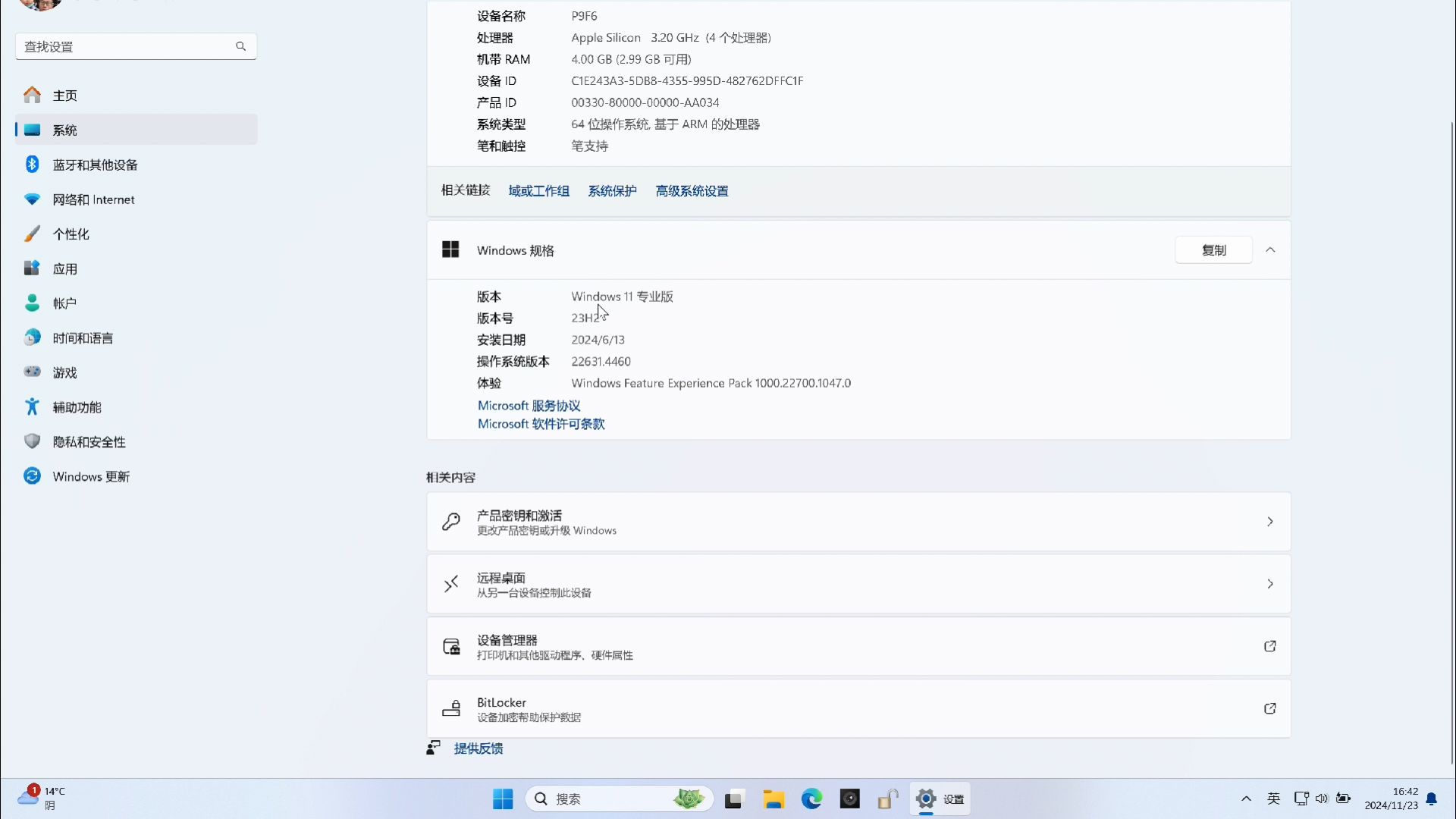This screenshot has height=819, width=1456.
Task: Select the 产品 ID value 00330-80000-00000-AA034
Action: (645, 102)
